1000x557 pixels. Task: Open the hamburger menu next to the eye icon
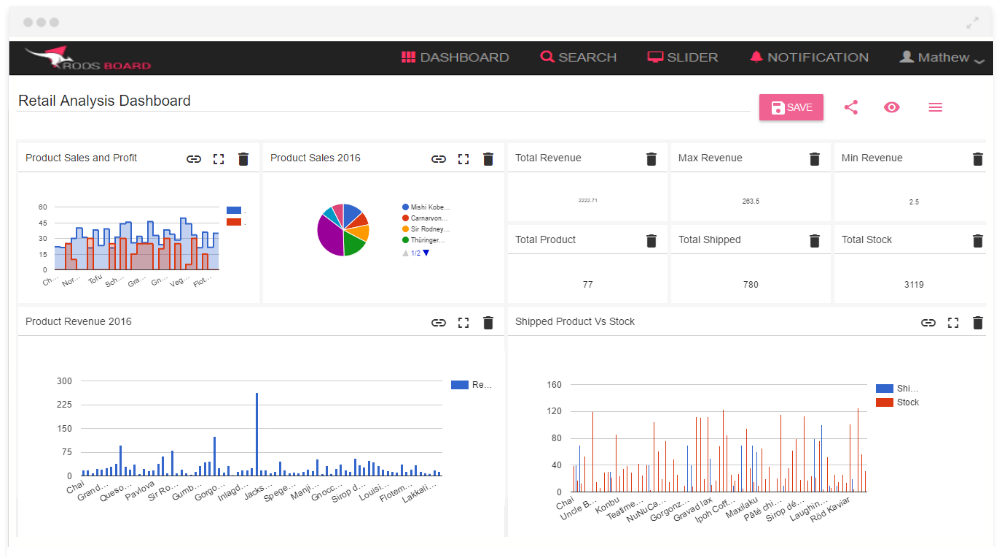click(935, 107)
